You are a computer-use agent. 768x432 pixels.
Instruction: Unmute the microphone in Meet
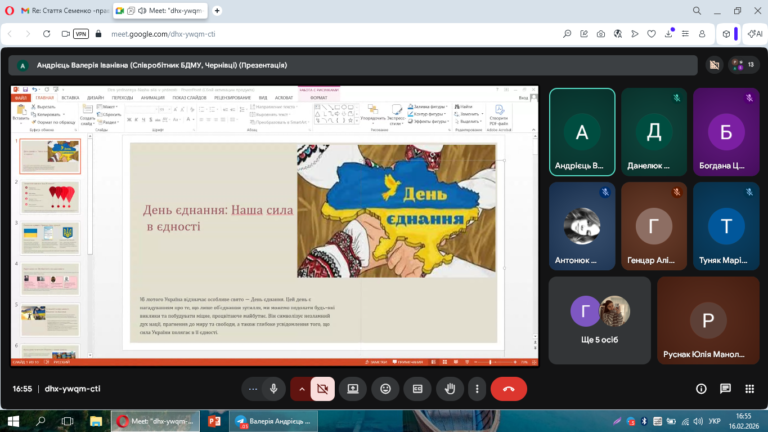coord(273,388)
